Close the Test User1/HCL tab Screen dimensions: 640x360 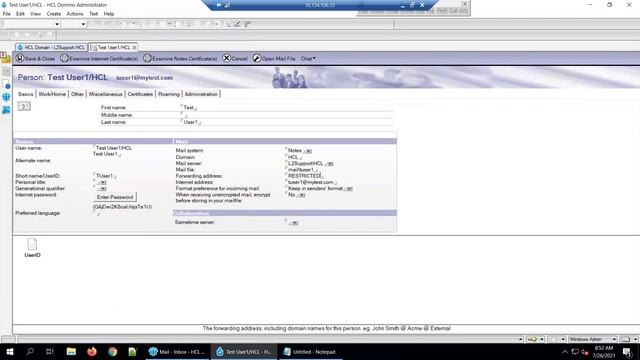pos(134,48)
